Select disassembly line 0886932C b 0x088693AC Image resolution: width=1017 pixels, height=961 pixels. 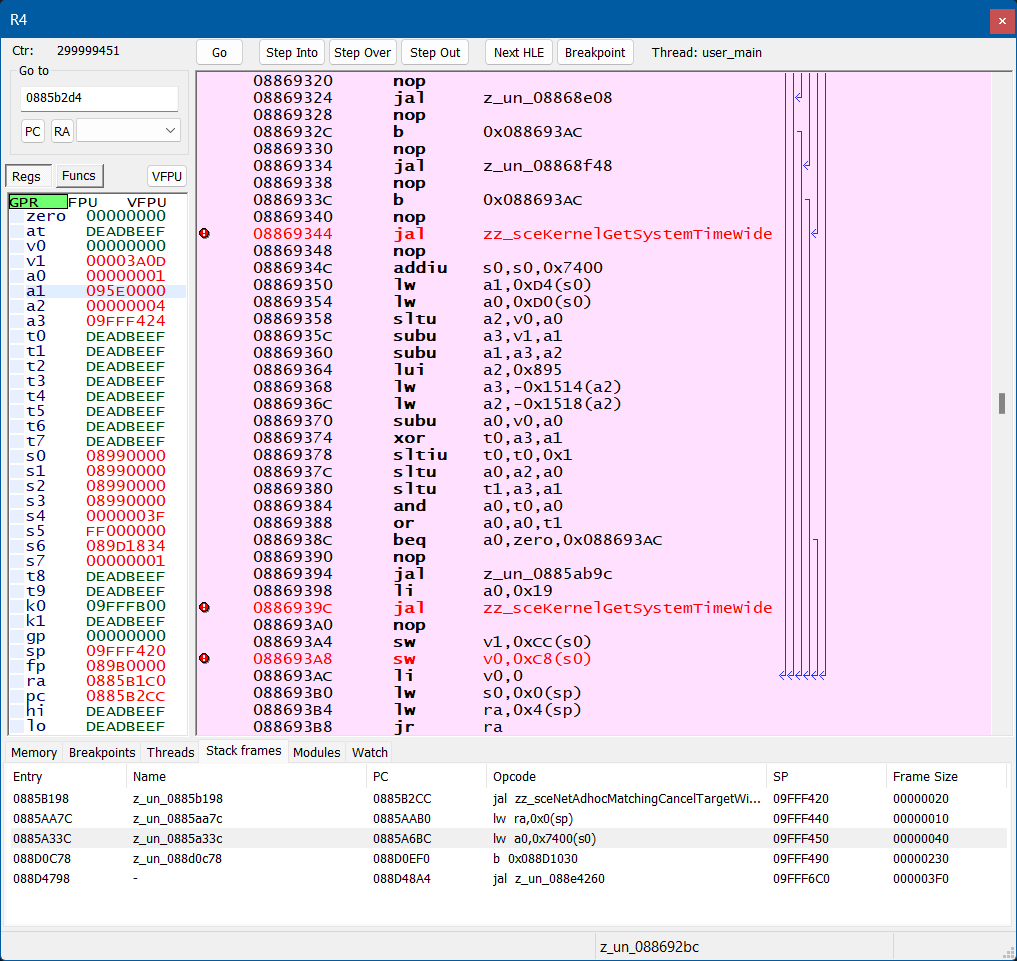(593, 132)
